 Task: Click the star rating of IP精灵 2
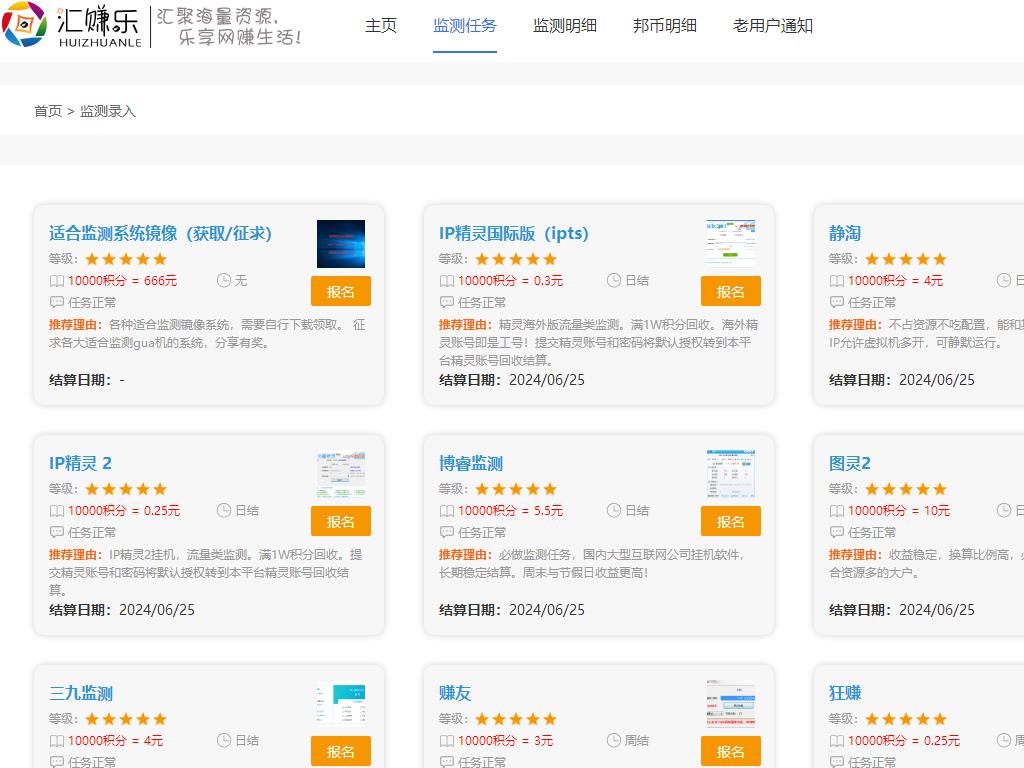(x=126, y=489)
